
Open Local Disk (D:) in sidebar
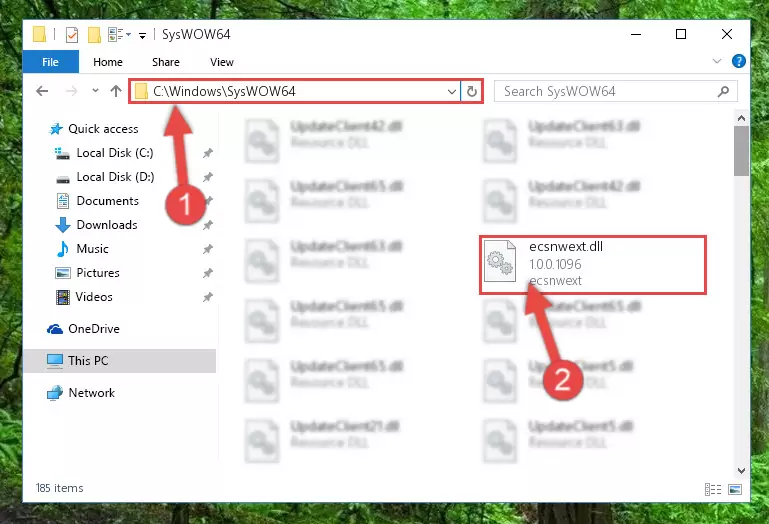point(104,177)
